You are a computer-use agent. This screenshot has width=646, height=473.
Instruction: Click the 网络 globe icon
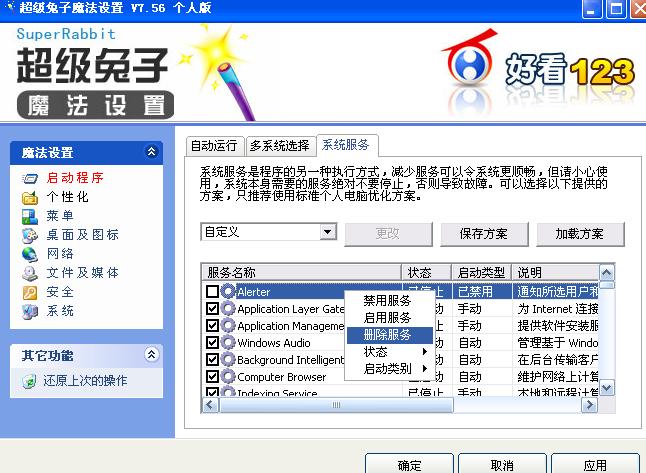coord(30,254)
